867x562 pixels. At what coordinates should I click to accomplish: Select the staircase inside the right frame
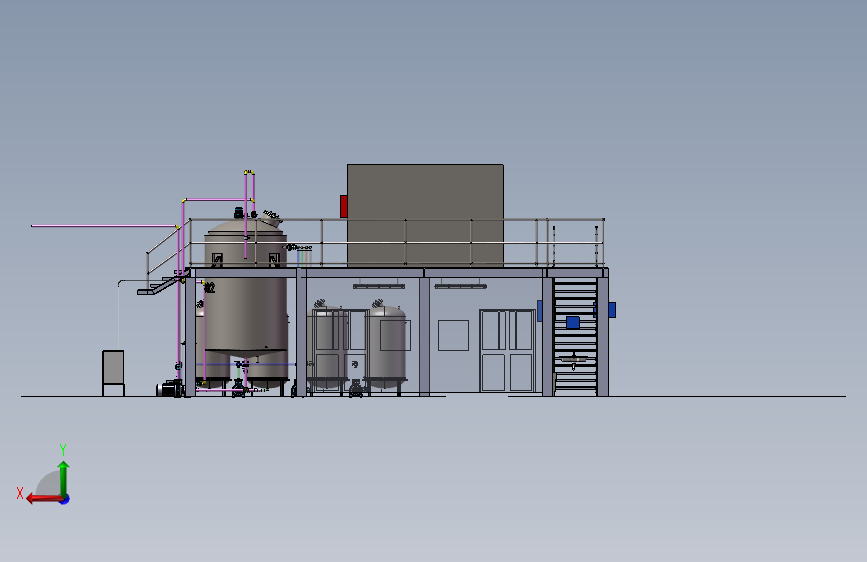coord(575,336)
